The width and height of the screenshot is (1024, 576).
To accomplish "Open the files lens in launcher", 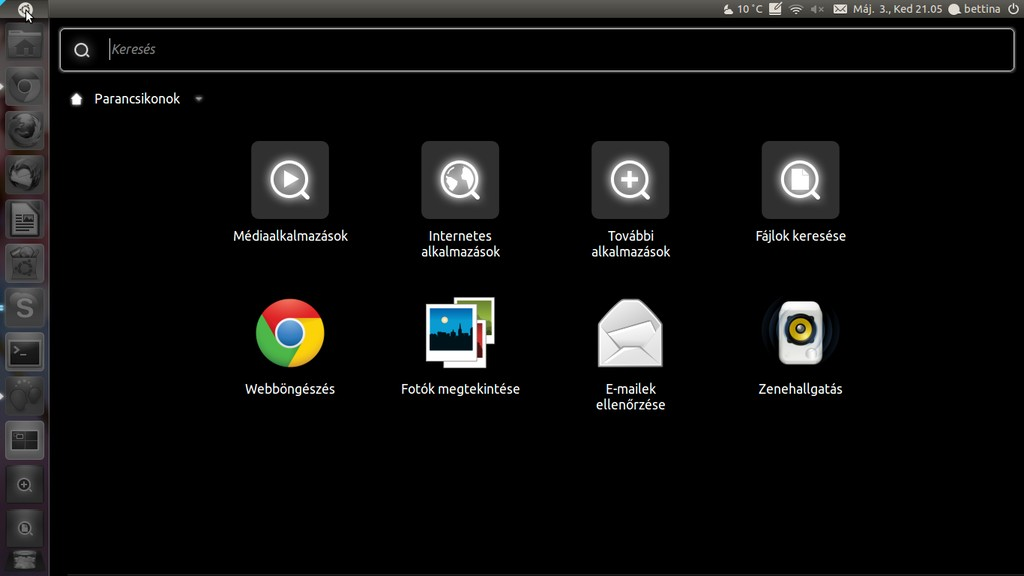I will point(25,528).
